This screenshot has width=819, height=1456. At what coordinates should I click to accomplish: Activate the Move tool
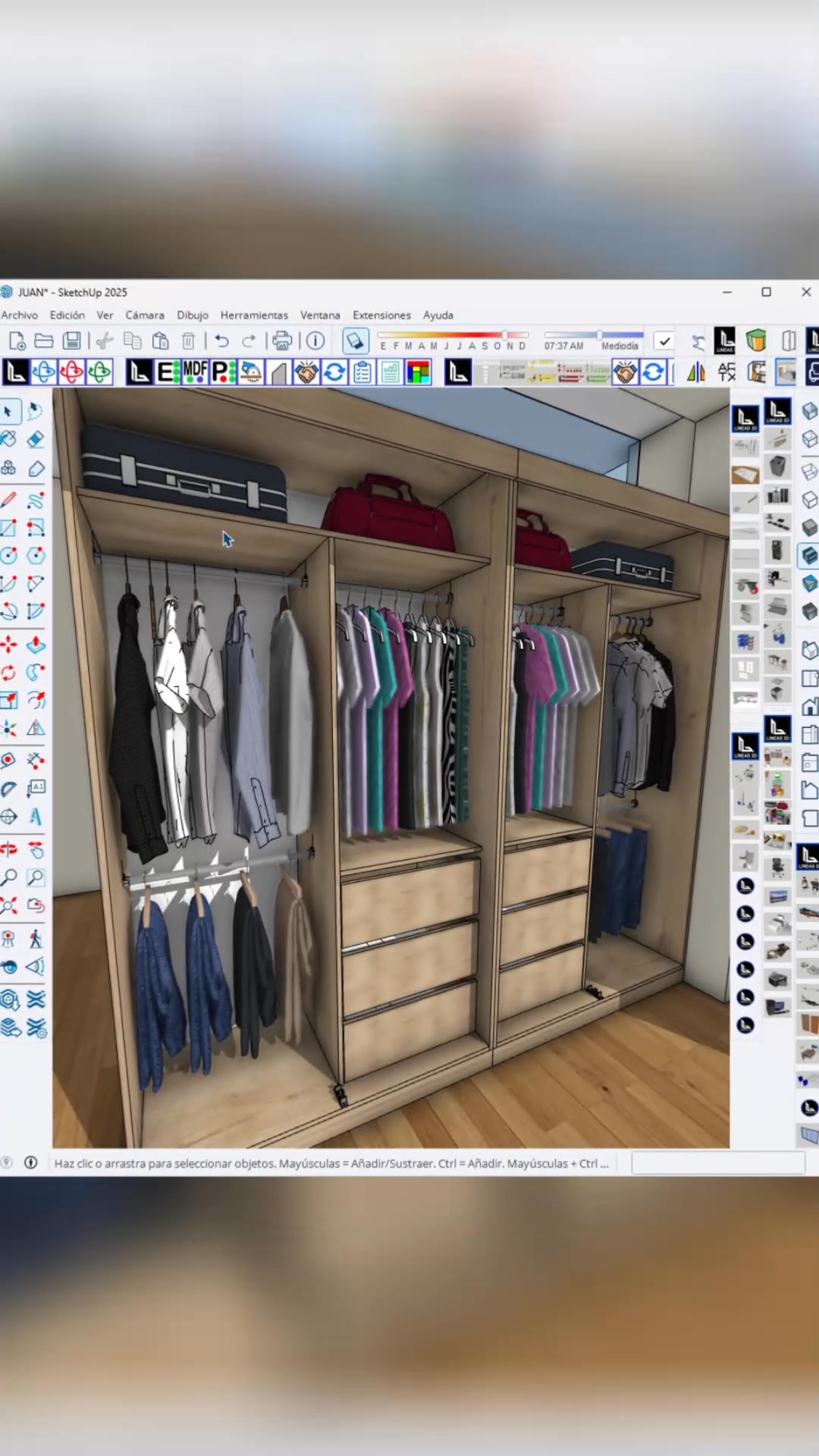pyautogui.click(x=8, y=645)
